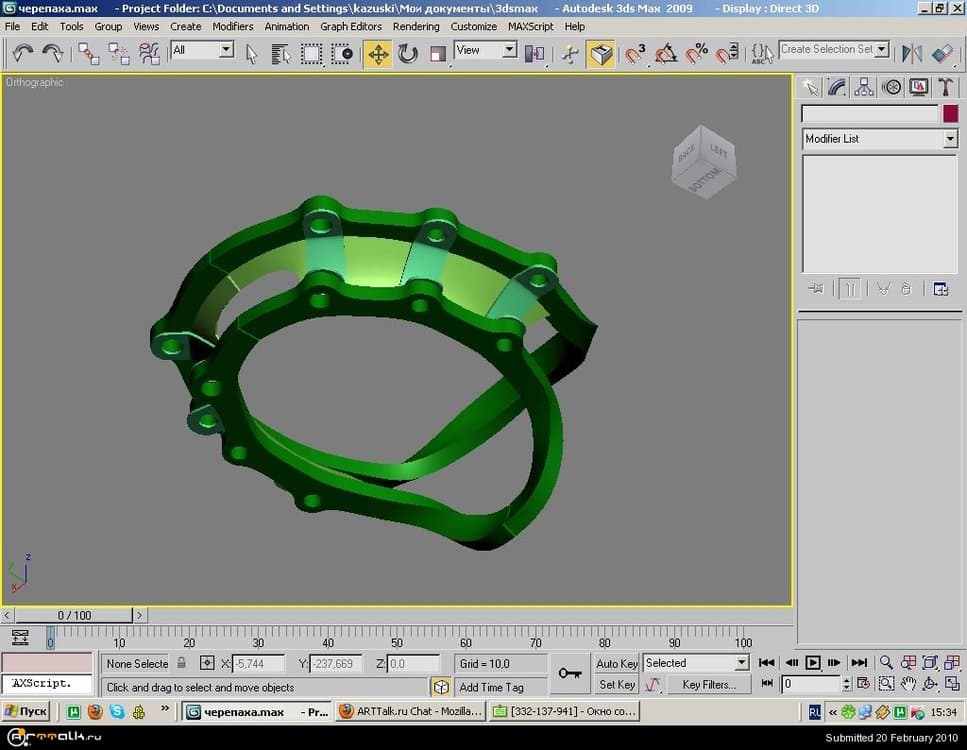This screenshot has height=750, width=967.
Task: Expand the Modifier List dropdown
Action: (950, 139)
